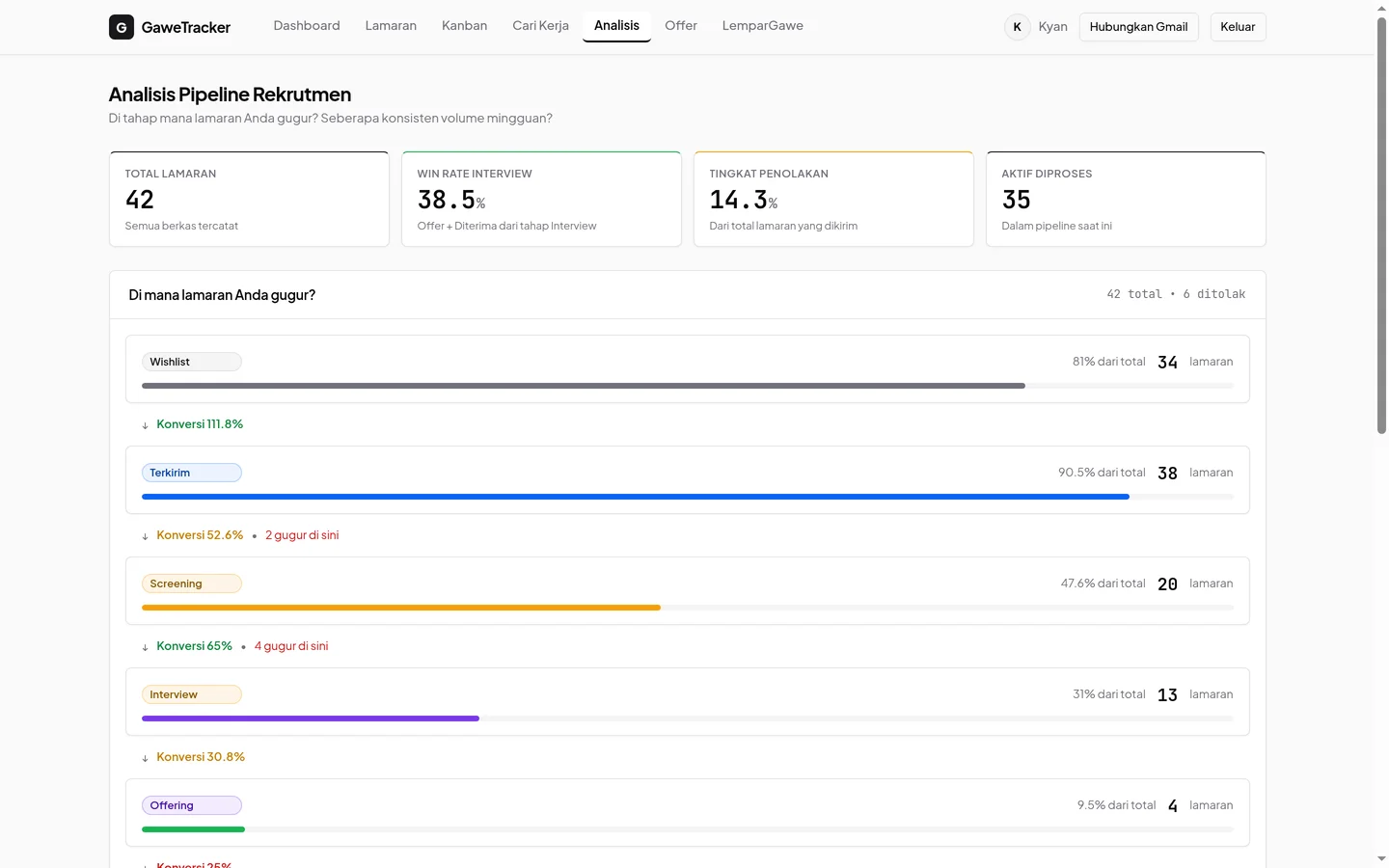Click the Aktif Diproses card
This screenshot has height=868, width=1389.
tap(1126, 199)
